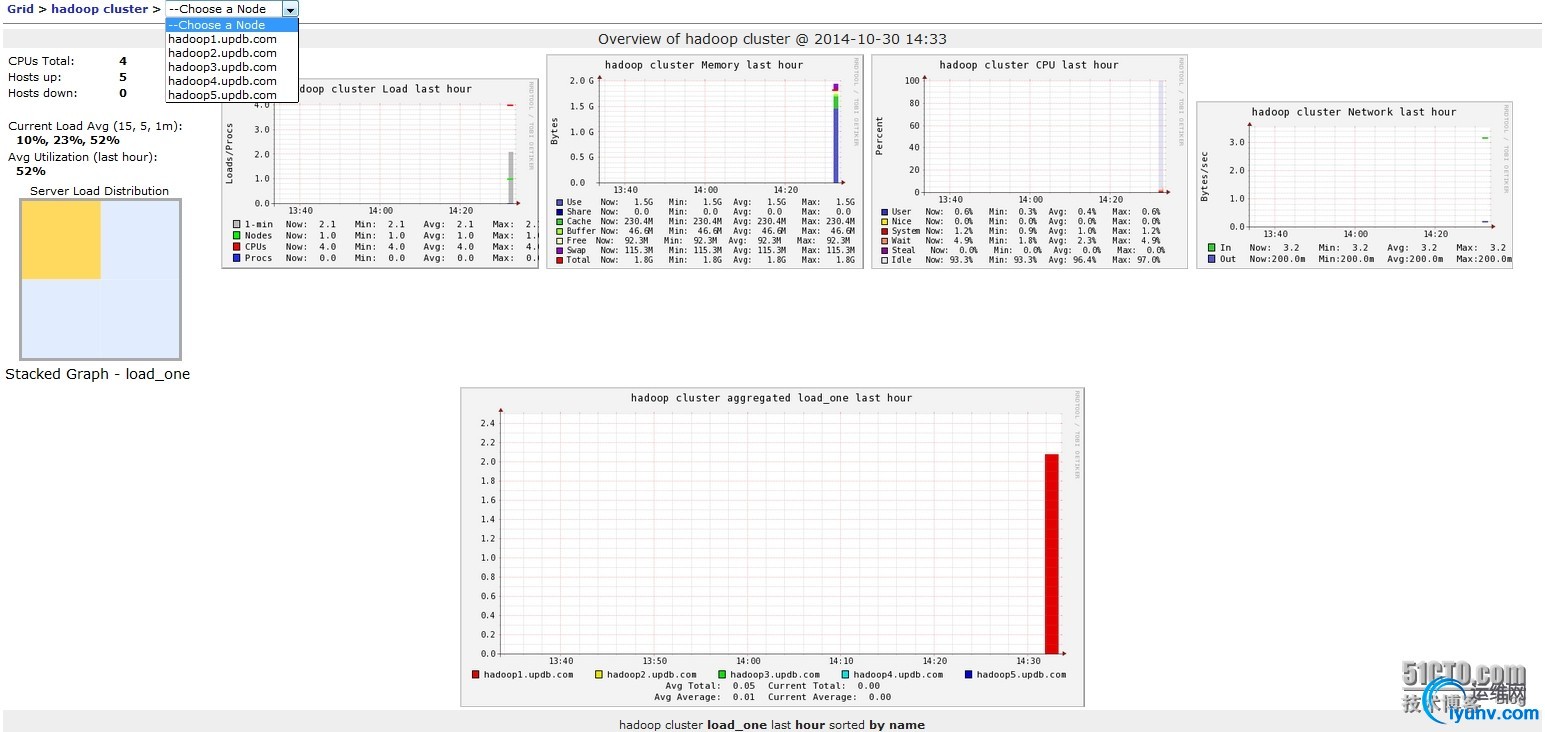Screen dimensions: 1545x732
Task: Choose hadoop3.updb.com in the node dropdown list
Action: click(232, 67)
